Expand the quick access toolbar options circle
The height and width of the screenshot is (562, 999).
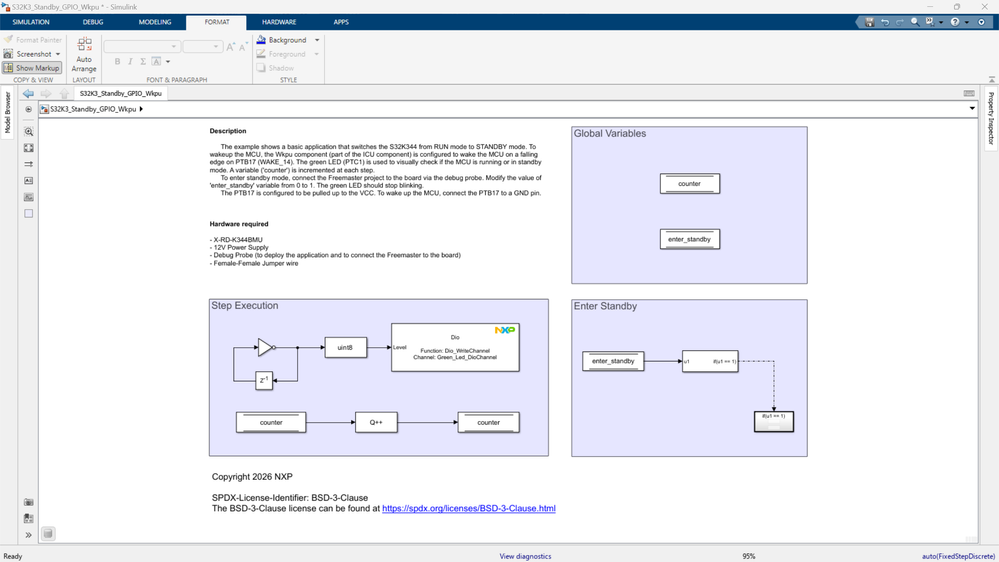(x=982, y=22)
